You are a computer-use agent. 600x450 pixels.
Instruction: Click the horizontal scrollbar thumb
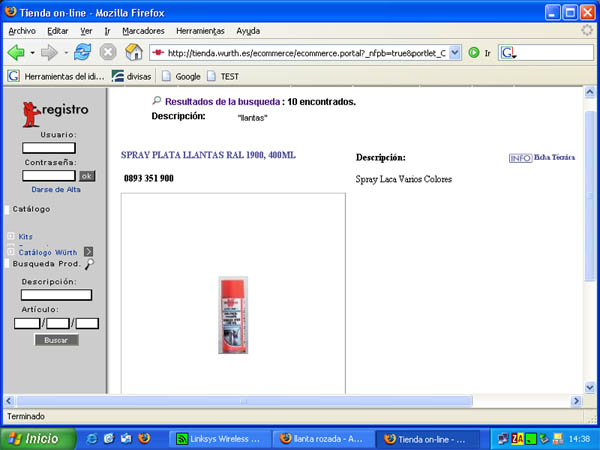[x=244, y=401]
